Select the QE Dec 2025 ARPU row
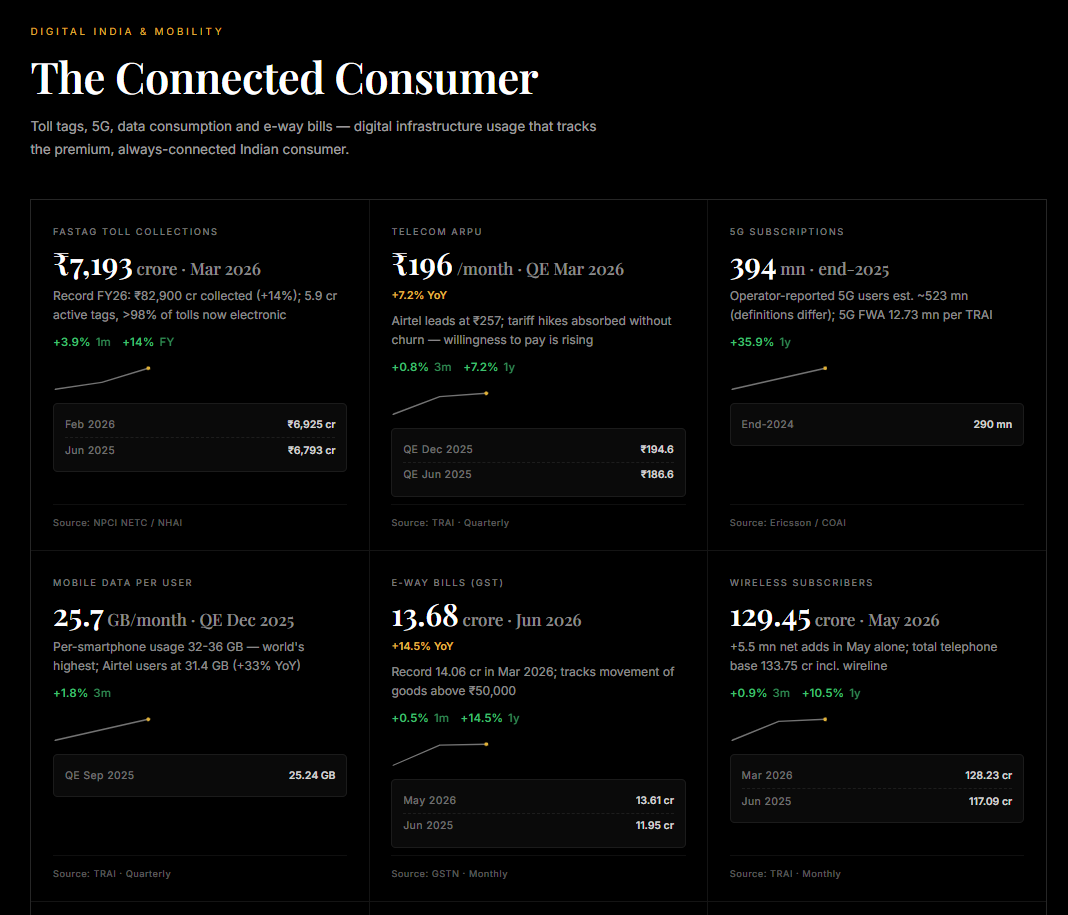The width and height of the screenshot is (1068, 915). tap(538, 450)
